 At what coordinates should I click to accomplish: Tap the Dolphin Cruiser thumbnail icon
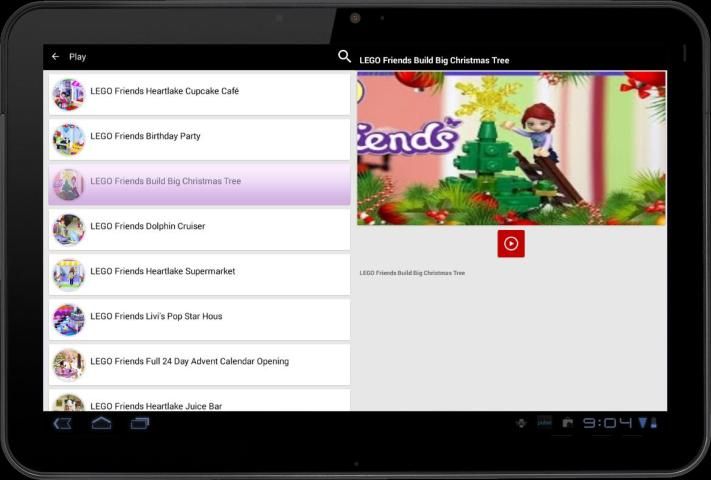[69, 228]
